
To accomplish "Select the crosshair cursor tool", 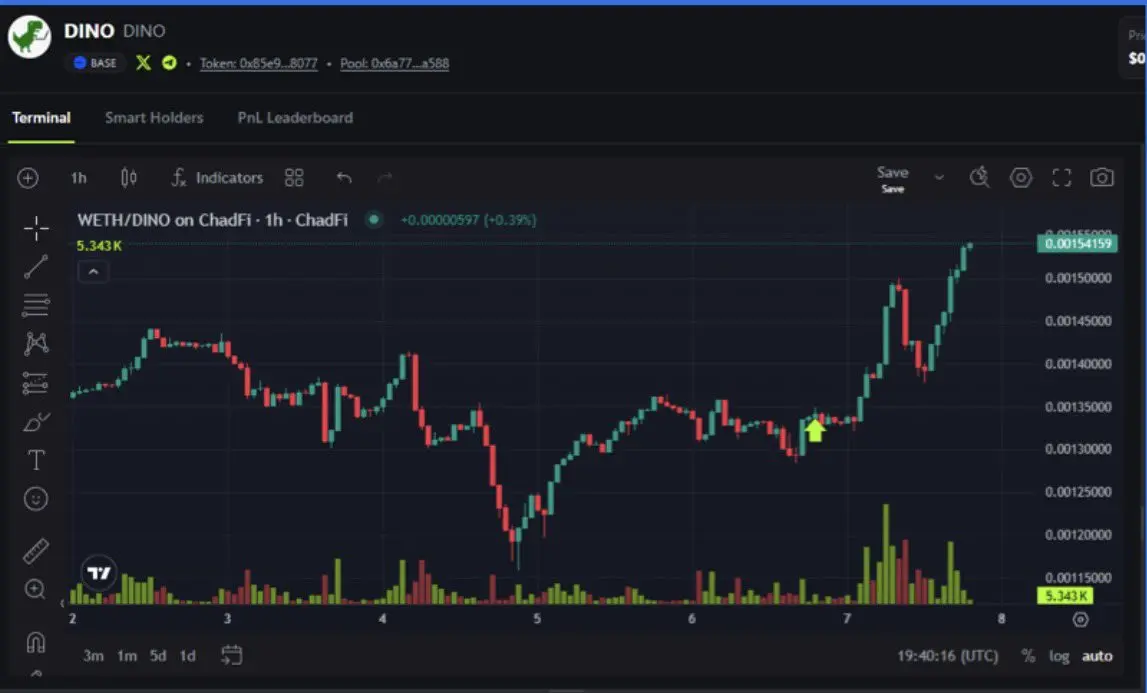I will [x=36, y=228].
